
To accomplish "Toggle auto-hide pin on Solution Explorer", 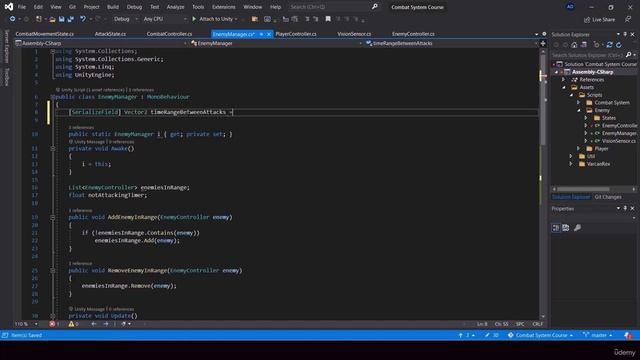I will coord(625,34).
